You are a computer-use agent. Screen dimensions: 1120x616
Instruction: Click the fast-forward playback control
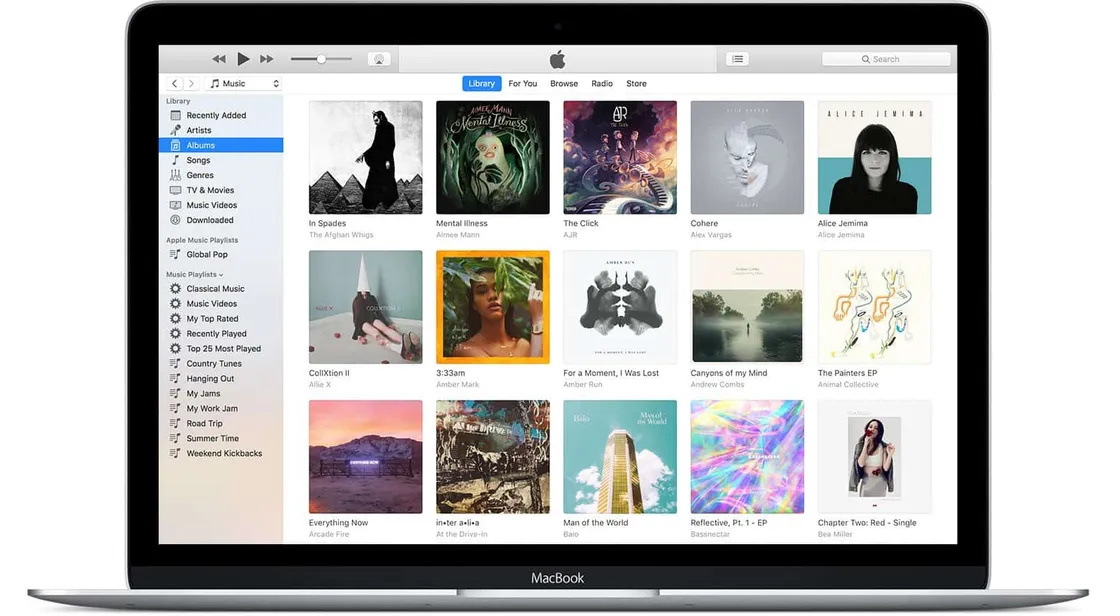[x=266, y=59]
